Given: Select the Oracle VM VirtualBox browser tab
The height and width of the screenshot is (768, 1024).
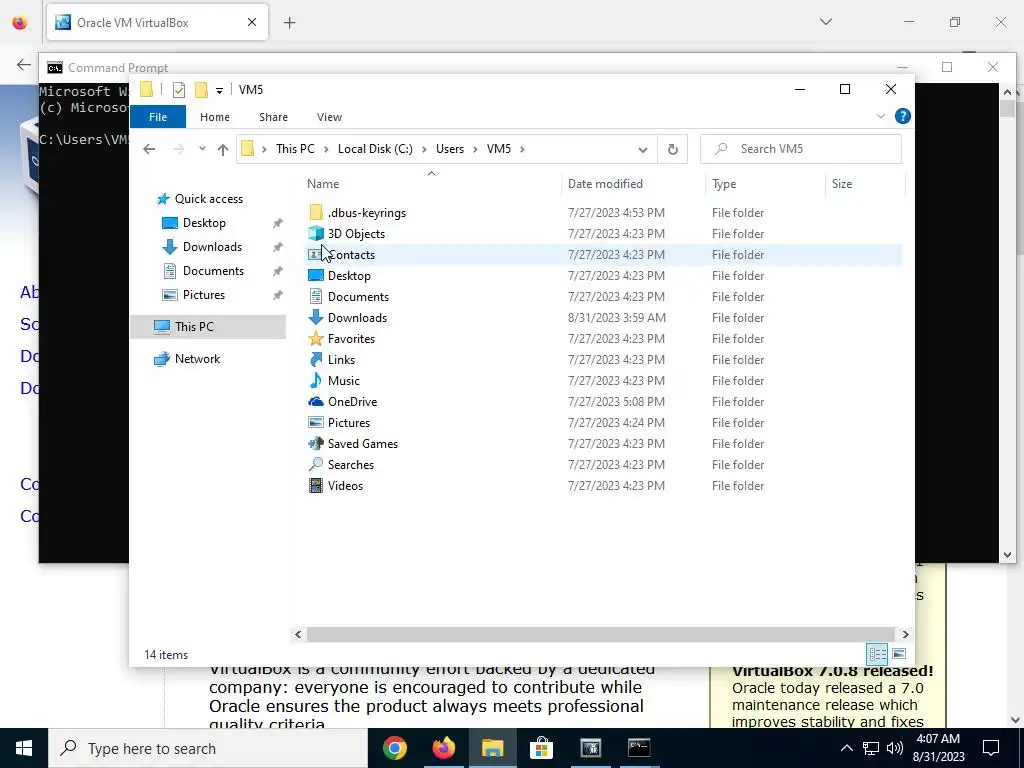Looking at the screenshot, I should point(157,22).
